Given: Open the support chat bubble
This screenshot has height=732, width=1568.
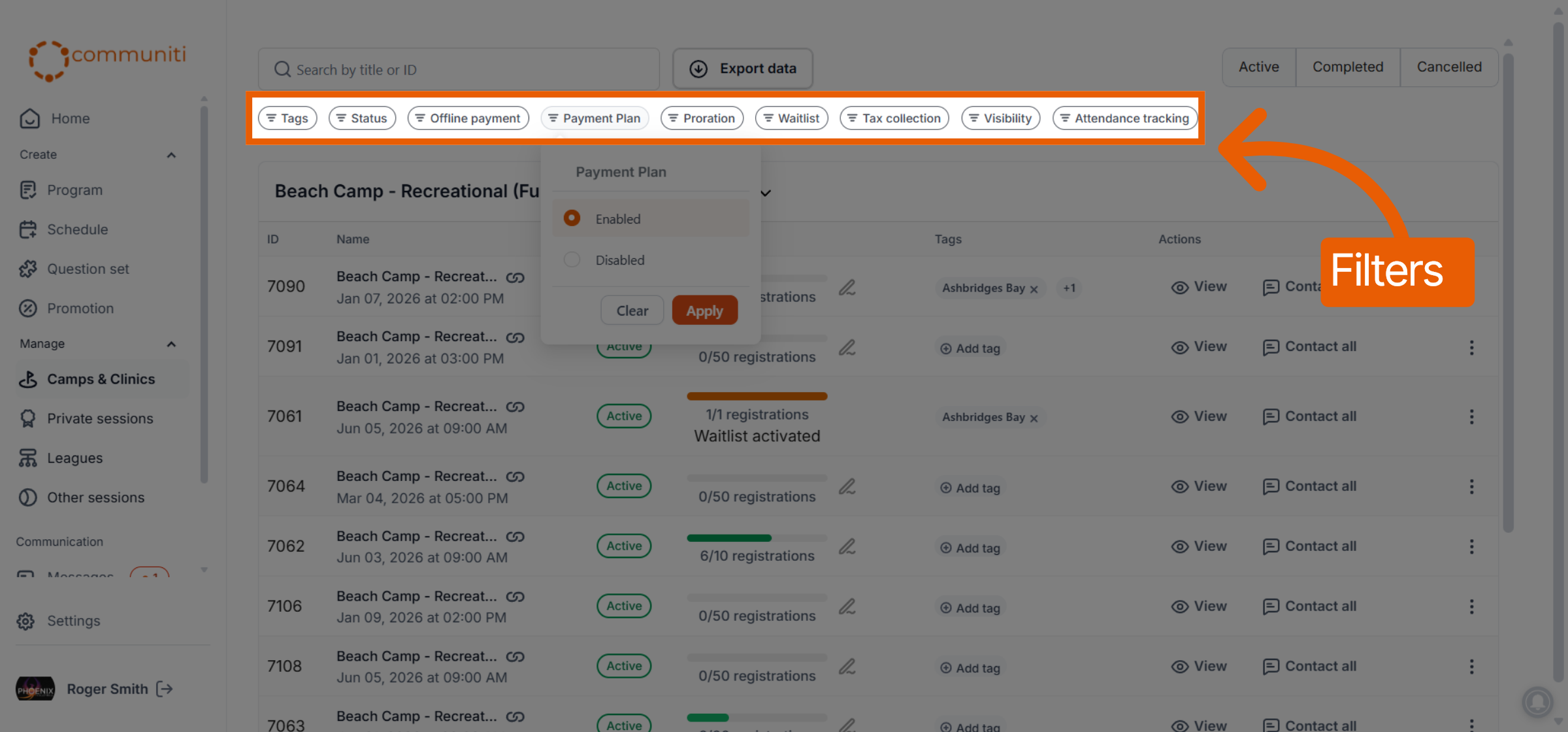Looking at the screenshot, I should click(1538, 703).
